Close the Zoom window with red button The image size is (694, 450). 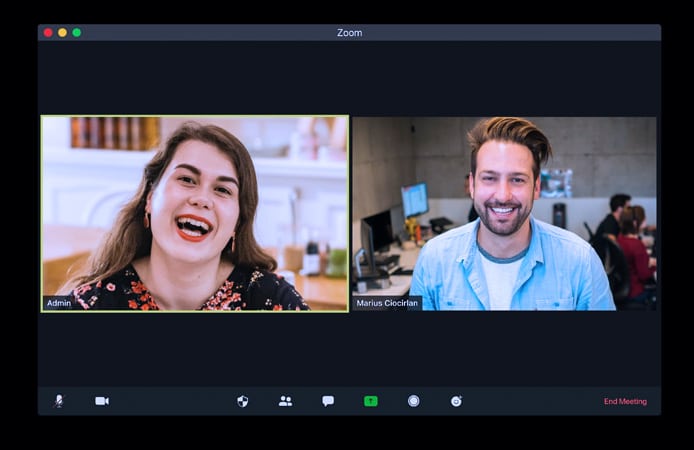tap(48, 33)
